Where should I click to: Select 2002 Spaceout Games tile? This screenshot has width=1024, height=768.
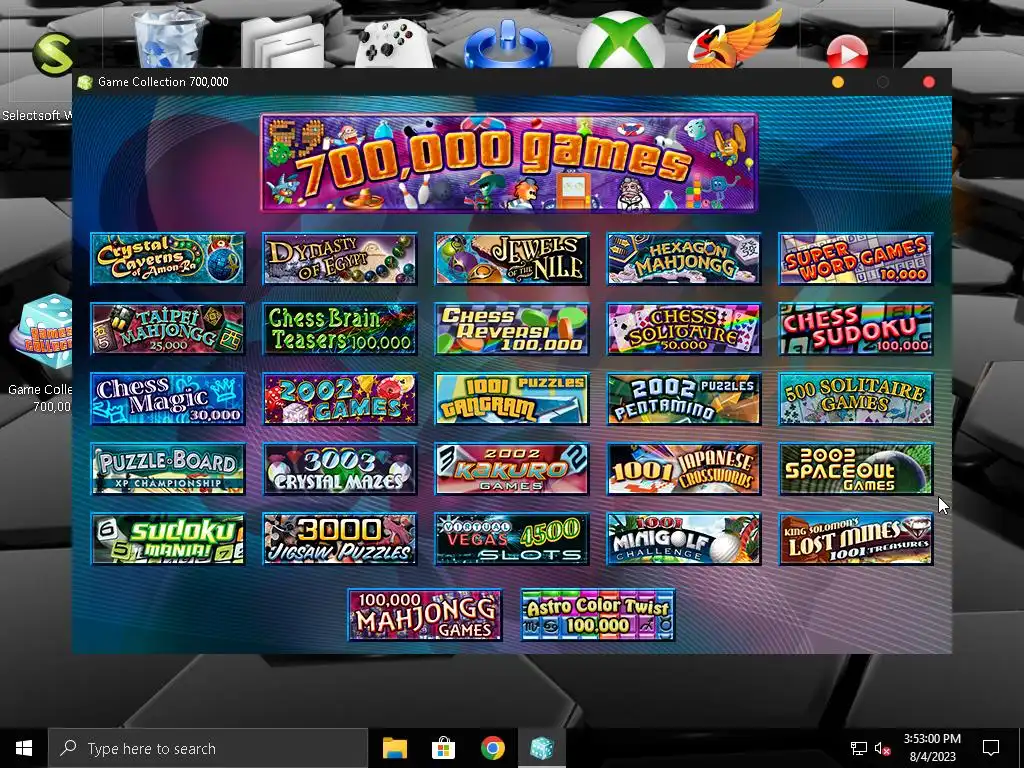tap(856, 469)
